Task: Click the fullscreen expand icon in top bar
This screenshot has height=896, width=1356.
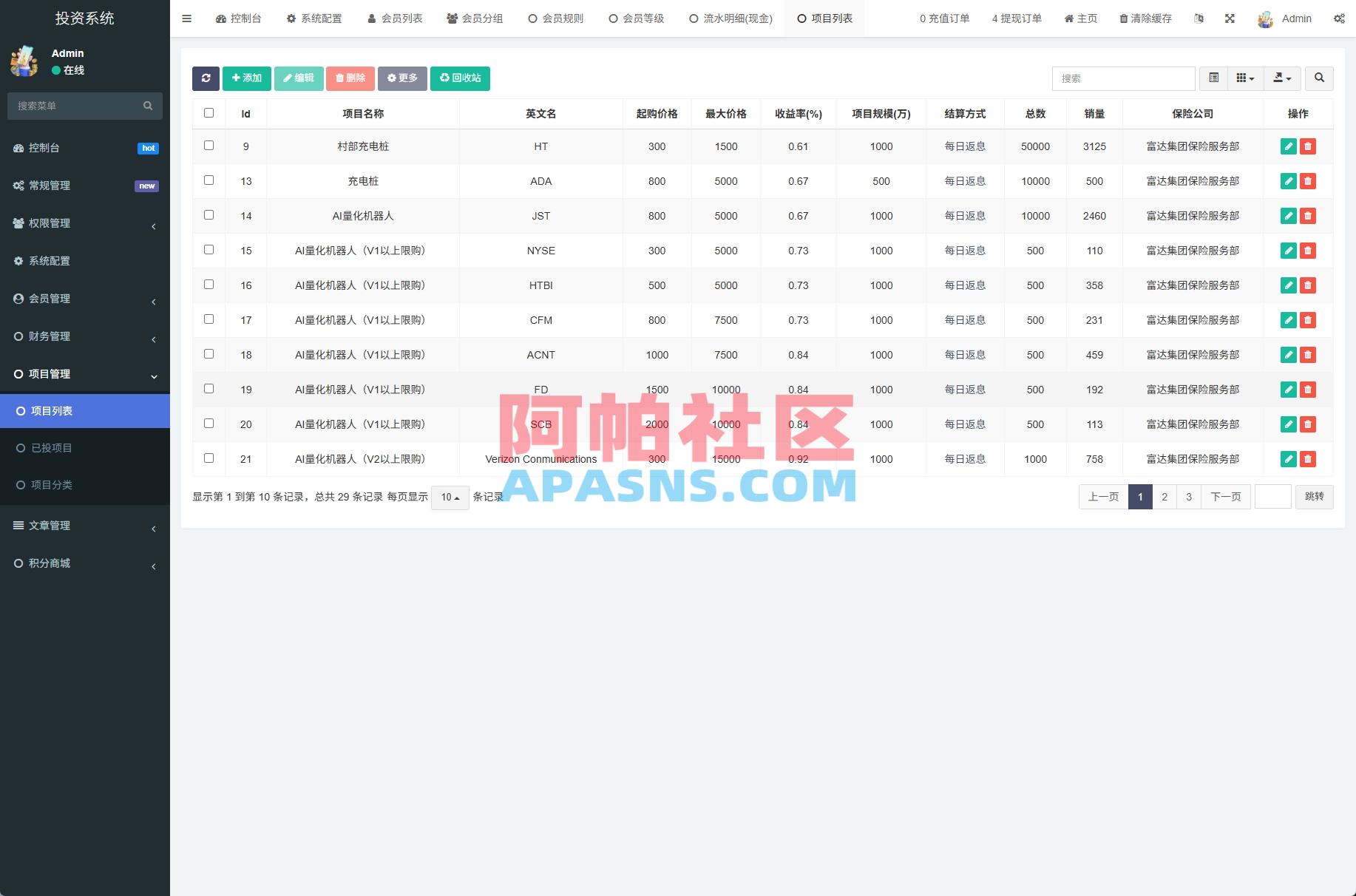Action: click(1230, 18)
